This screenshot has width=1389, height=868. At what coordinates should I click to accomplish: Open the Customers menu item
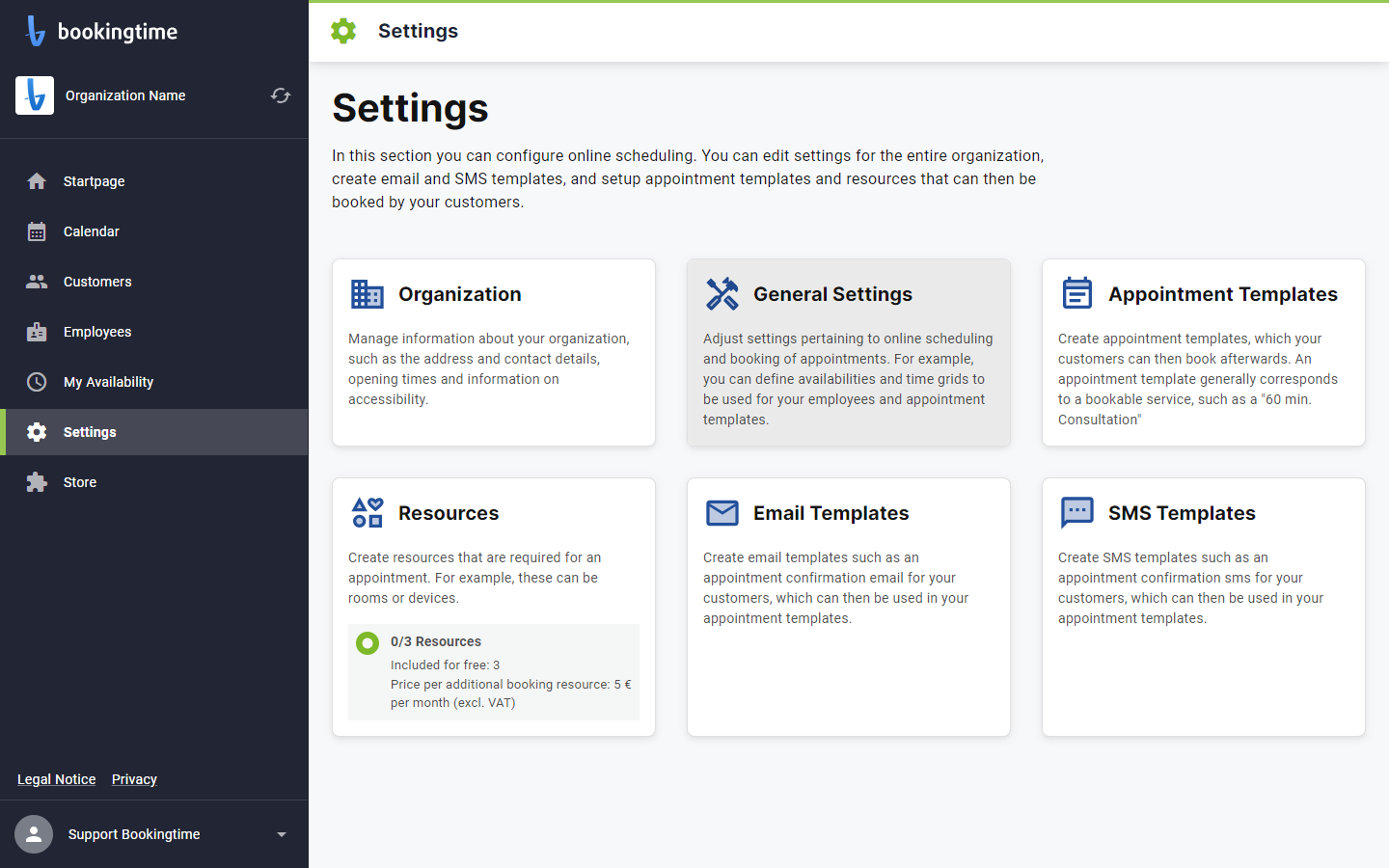pyautogui.click(x=154, y=282)
